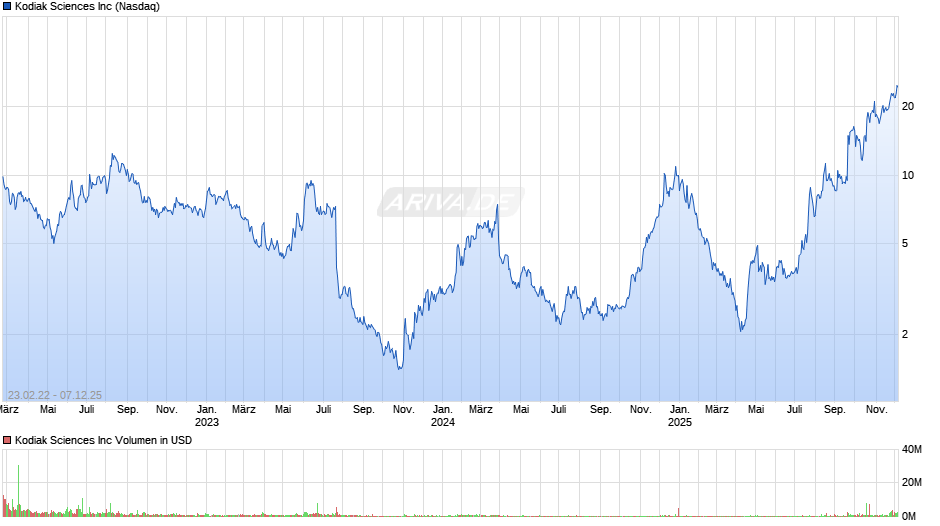Click the volume axis label 20M
The height and width of the screenshot is (526, 940).
(911, 482)
